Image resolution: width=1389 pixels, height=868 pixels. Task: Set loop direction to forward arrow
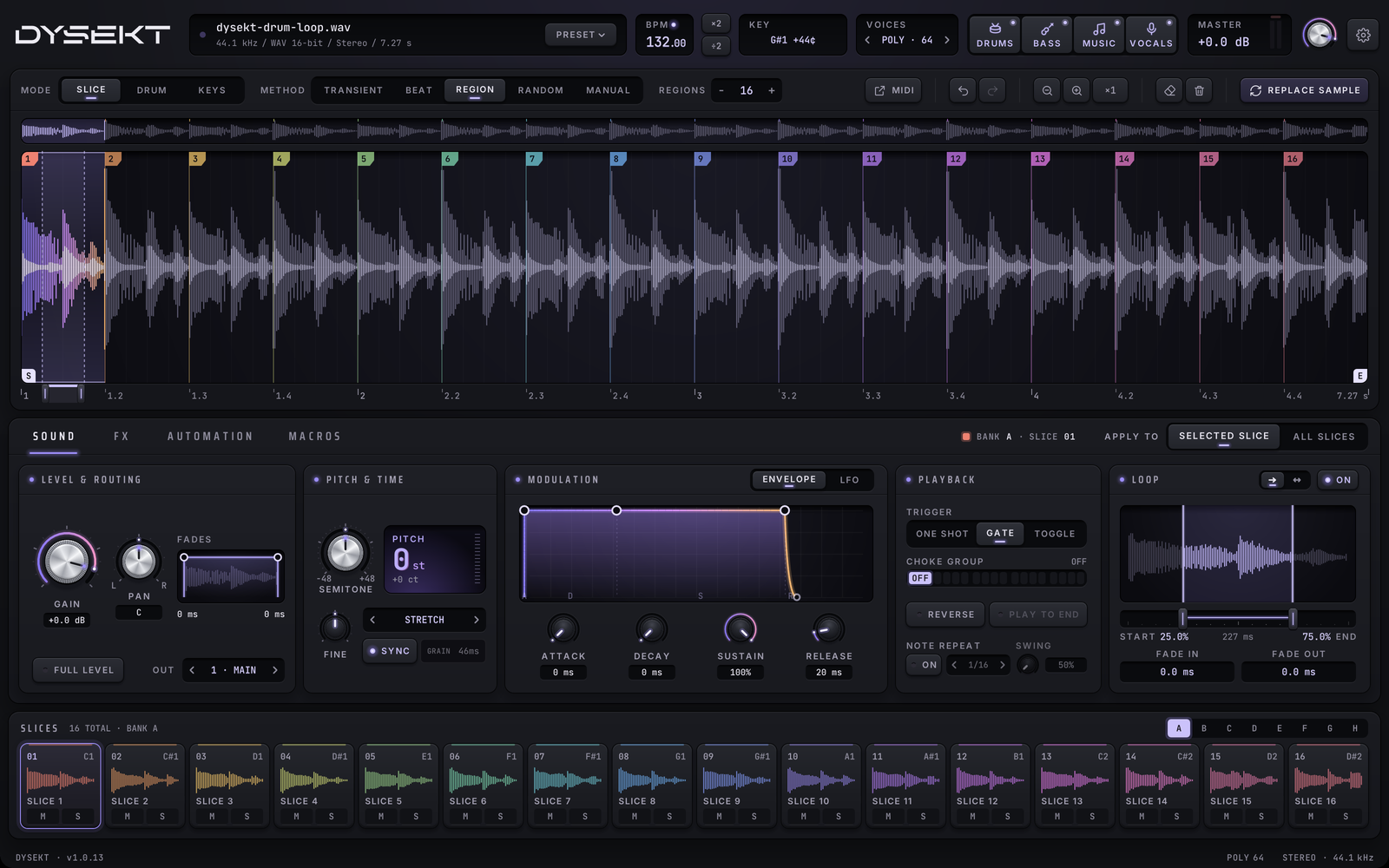[1273, 480]
